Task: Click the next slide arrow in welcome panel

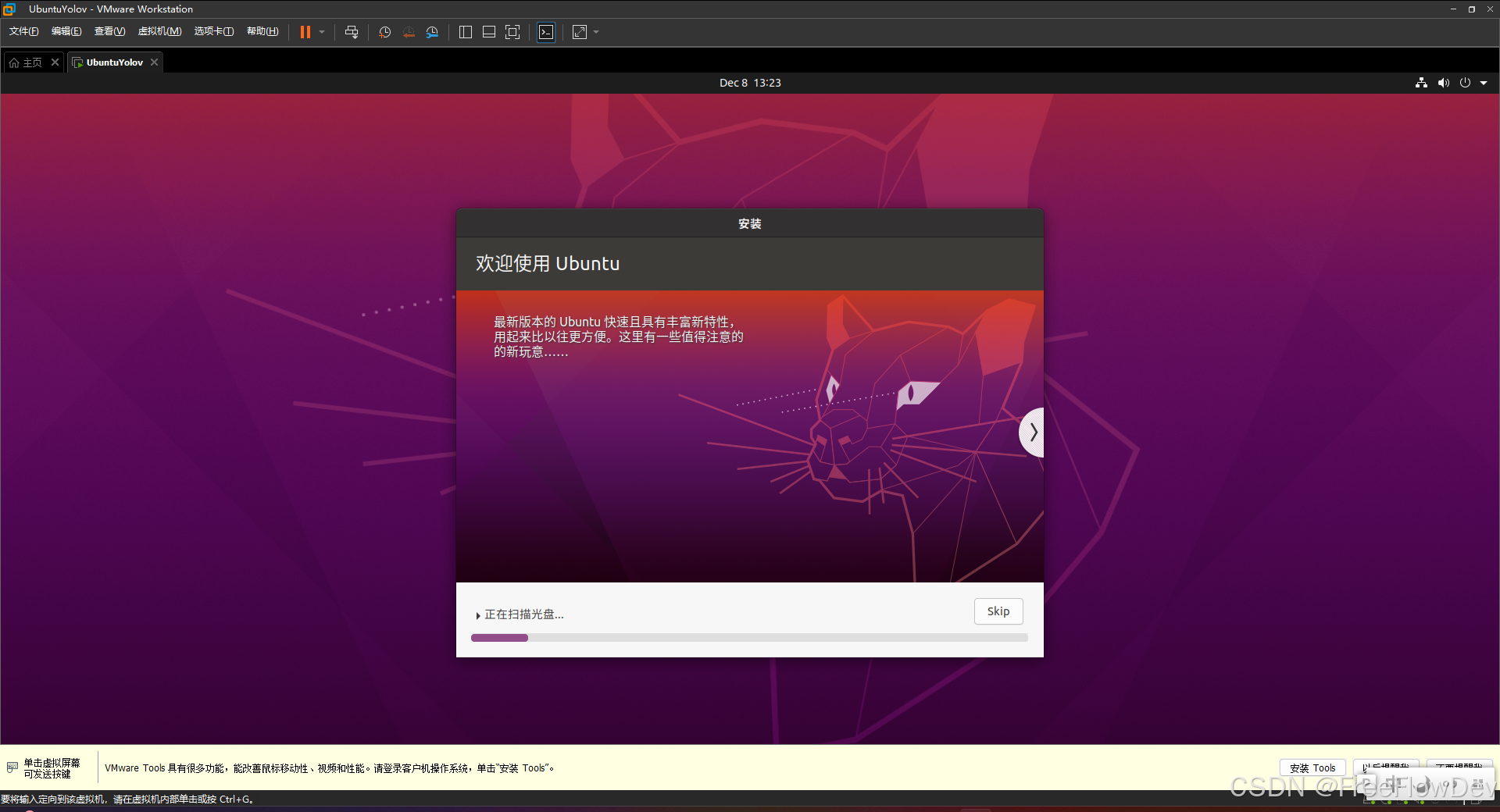Action: 1033,432
